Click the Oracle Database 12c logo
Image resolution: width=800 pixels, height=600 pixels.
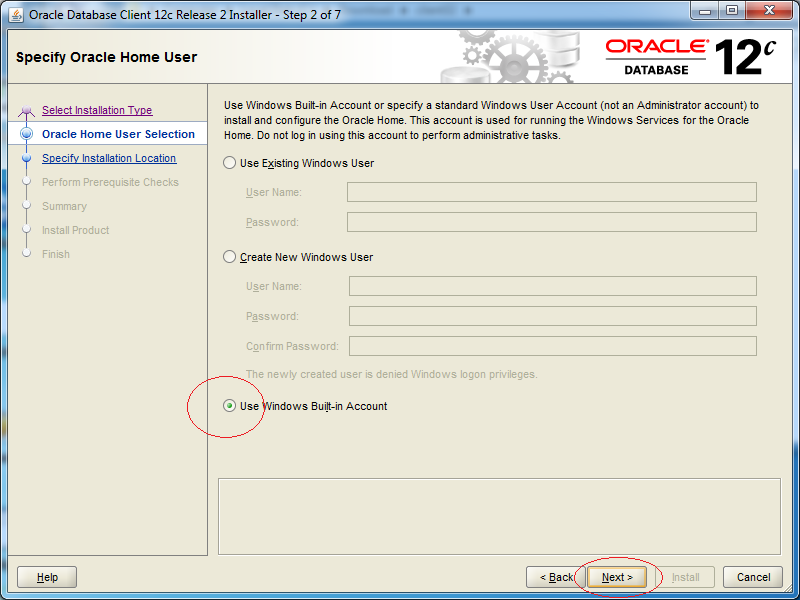691,57
